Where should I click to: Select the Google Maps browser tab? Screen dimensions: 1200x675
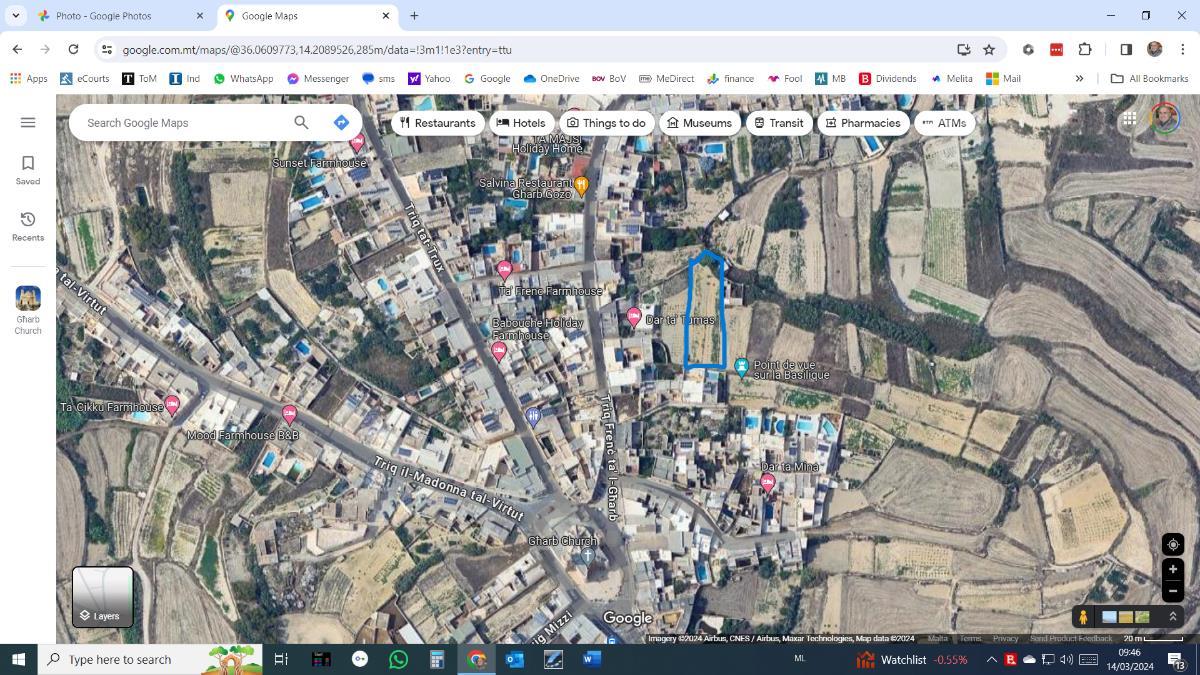point(305,16)
